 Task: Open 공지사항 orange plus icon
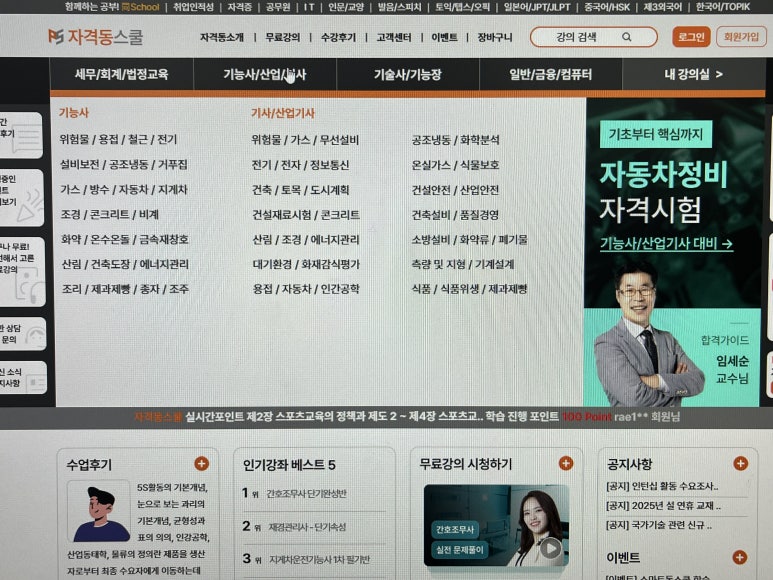tap(740, 463)
